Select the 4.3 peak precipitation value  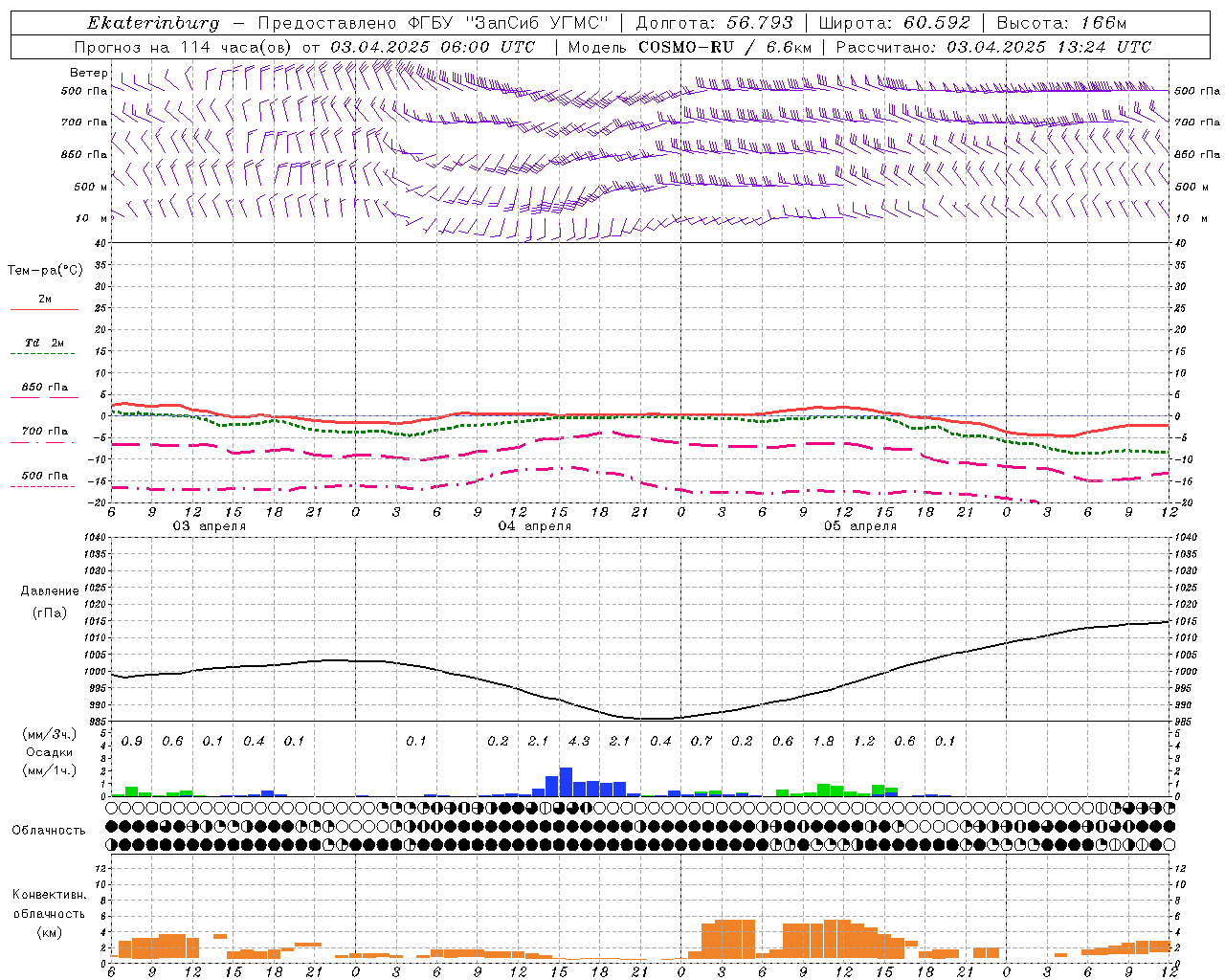[579, 742]
